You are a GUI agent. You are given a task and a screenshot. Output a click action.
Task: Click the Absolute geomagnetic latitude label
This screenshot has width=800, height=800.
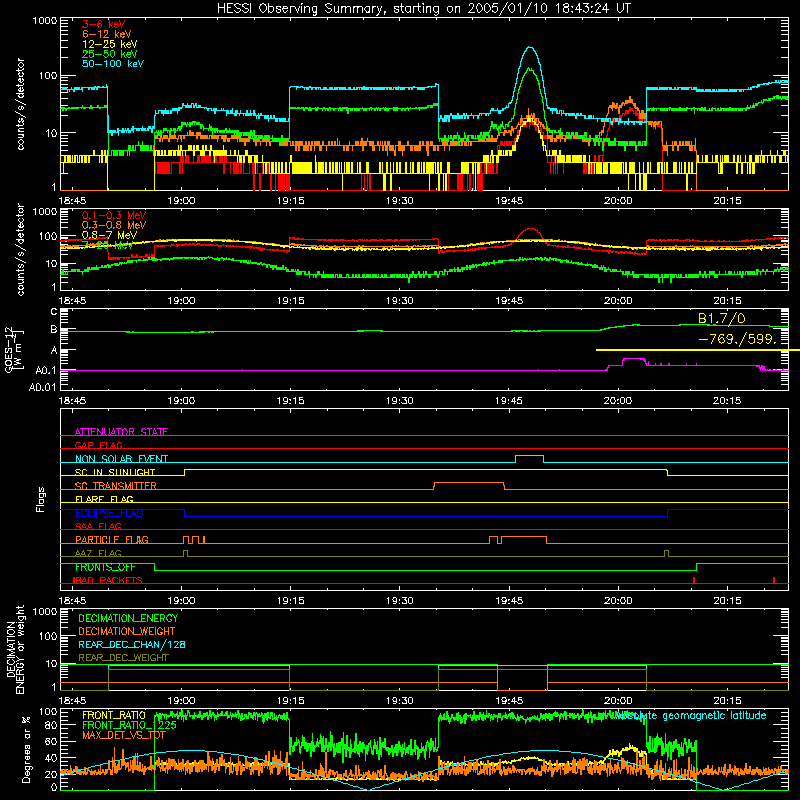tap(690, 715)
